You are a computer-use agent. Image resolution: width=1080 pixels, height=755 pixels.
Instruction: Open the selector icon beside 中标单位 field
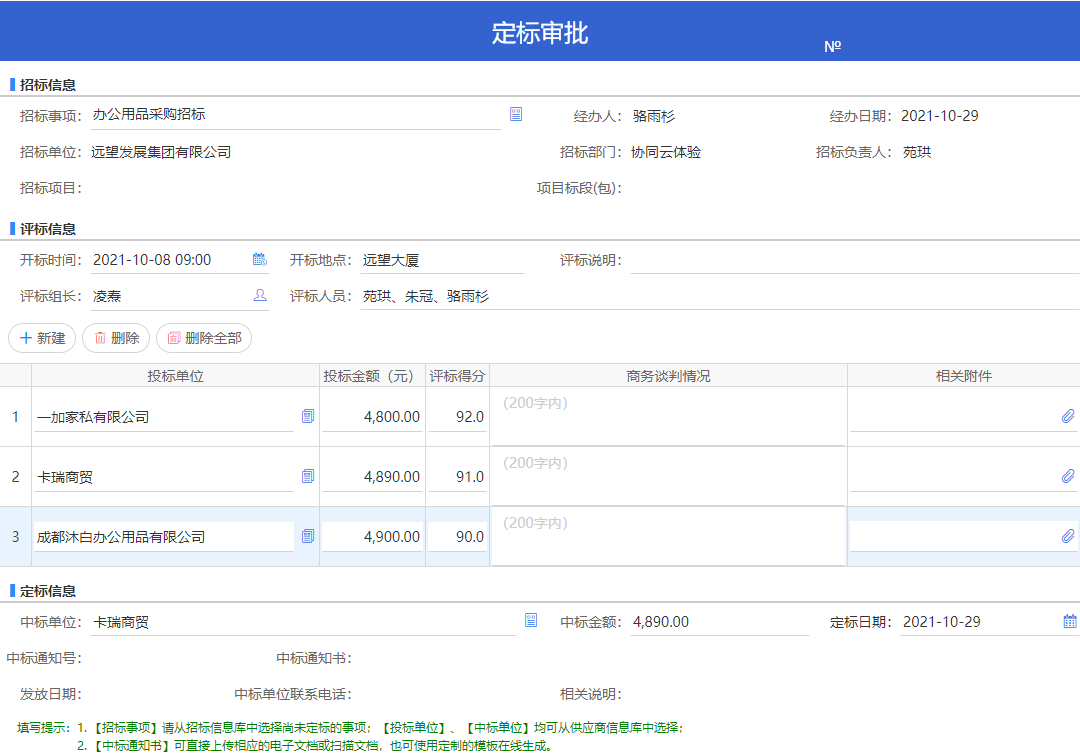530,620
